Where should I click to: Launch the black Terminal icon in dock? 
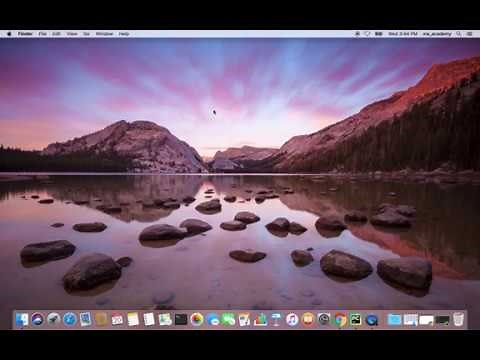(181, 320)
